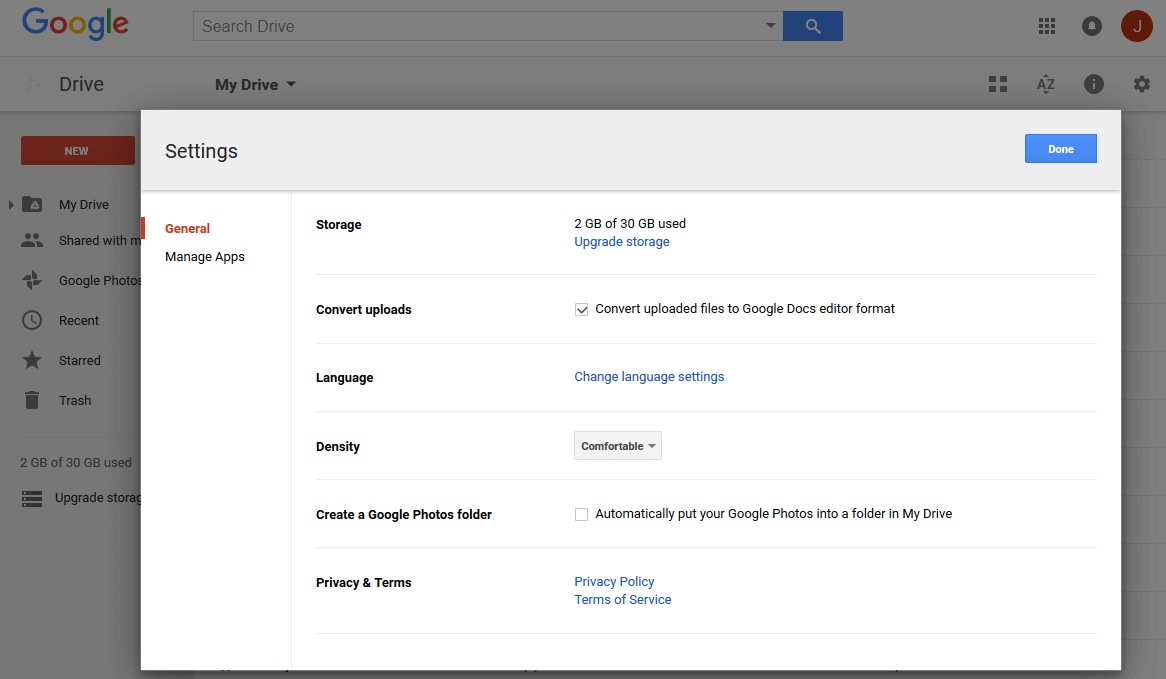Image resolution: width=1166 pixels, height=679 pixels.
Task: Click the blue search magnifying glass
Action: click(x=812, y=25)
